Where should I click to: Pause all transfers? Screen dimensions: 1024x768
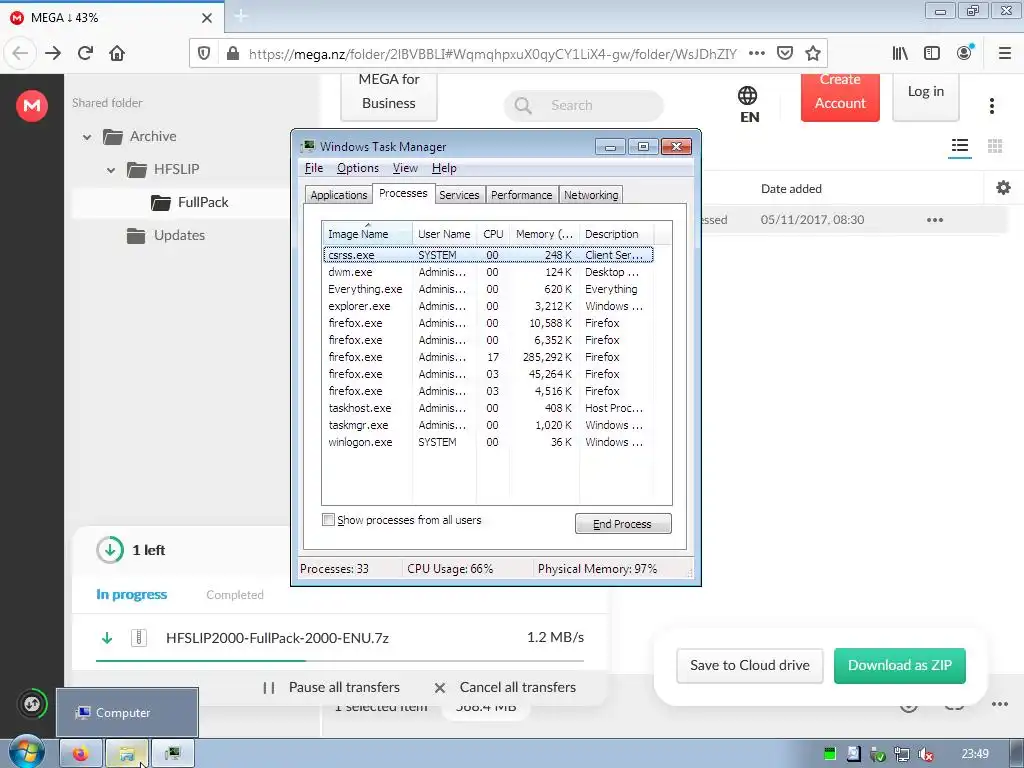tap(332, 687)
